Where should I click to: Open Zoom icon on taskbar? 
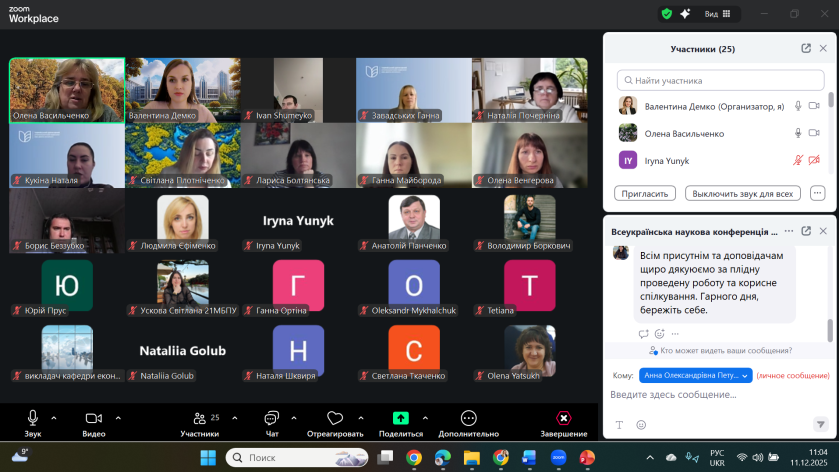click(558, 458)
